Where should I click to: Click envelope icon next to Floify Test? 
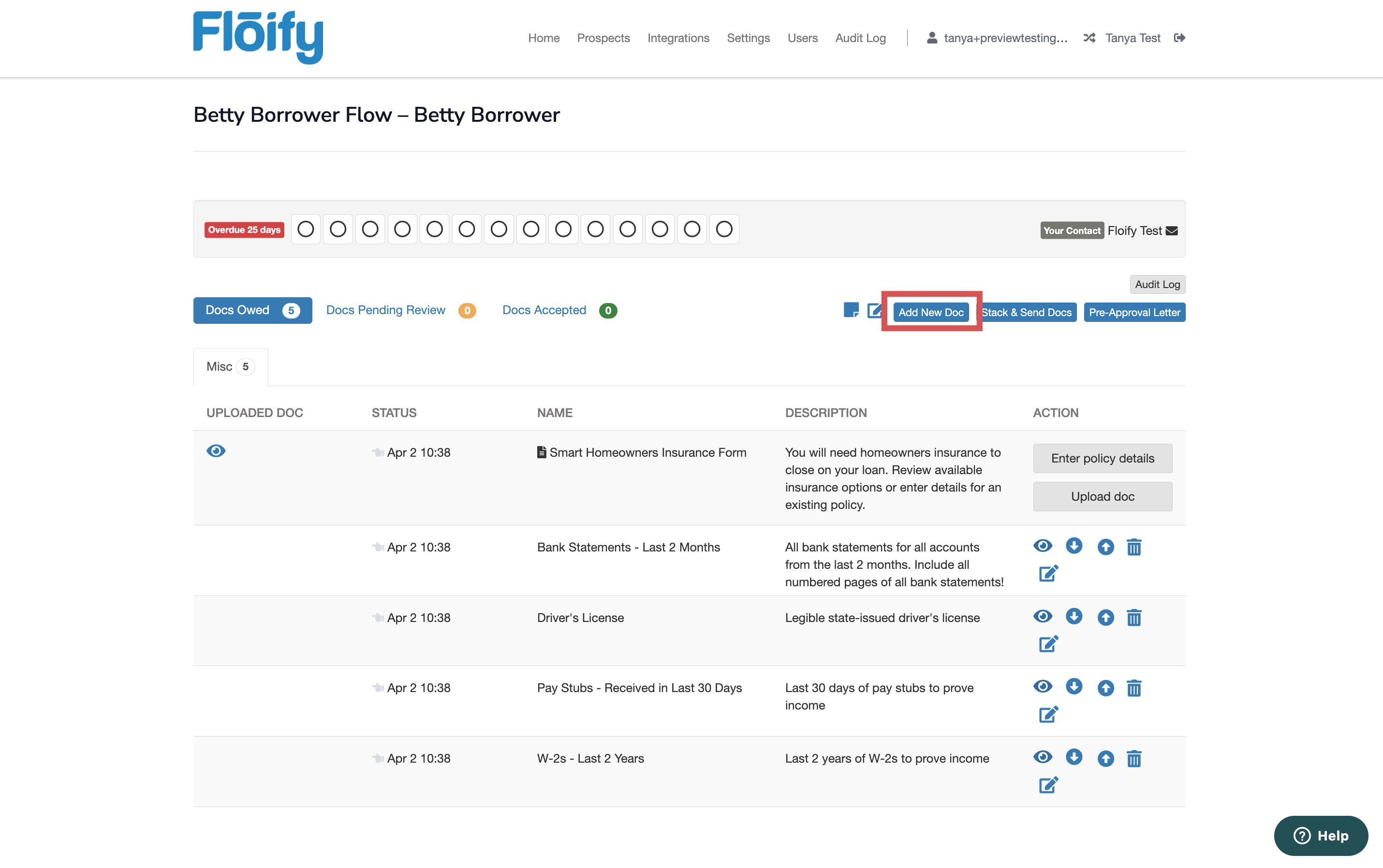pyautogui.click(x=1172, y=231)
